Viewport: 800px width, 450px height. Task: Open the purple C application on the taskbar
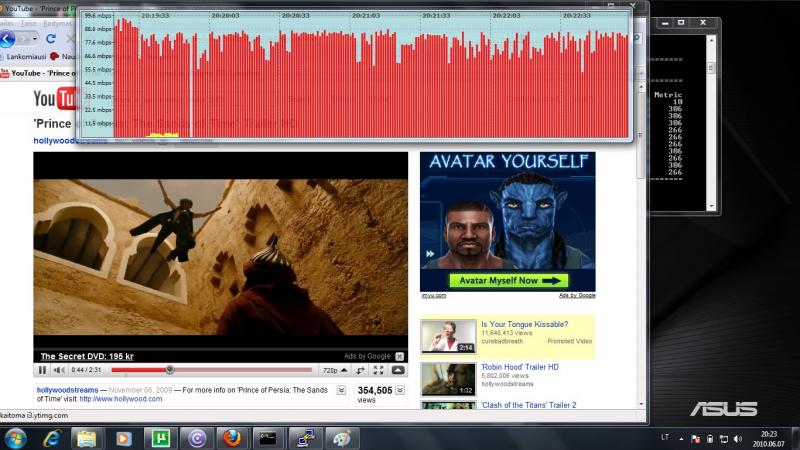click(196, 438)
